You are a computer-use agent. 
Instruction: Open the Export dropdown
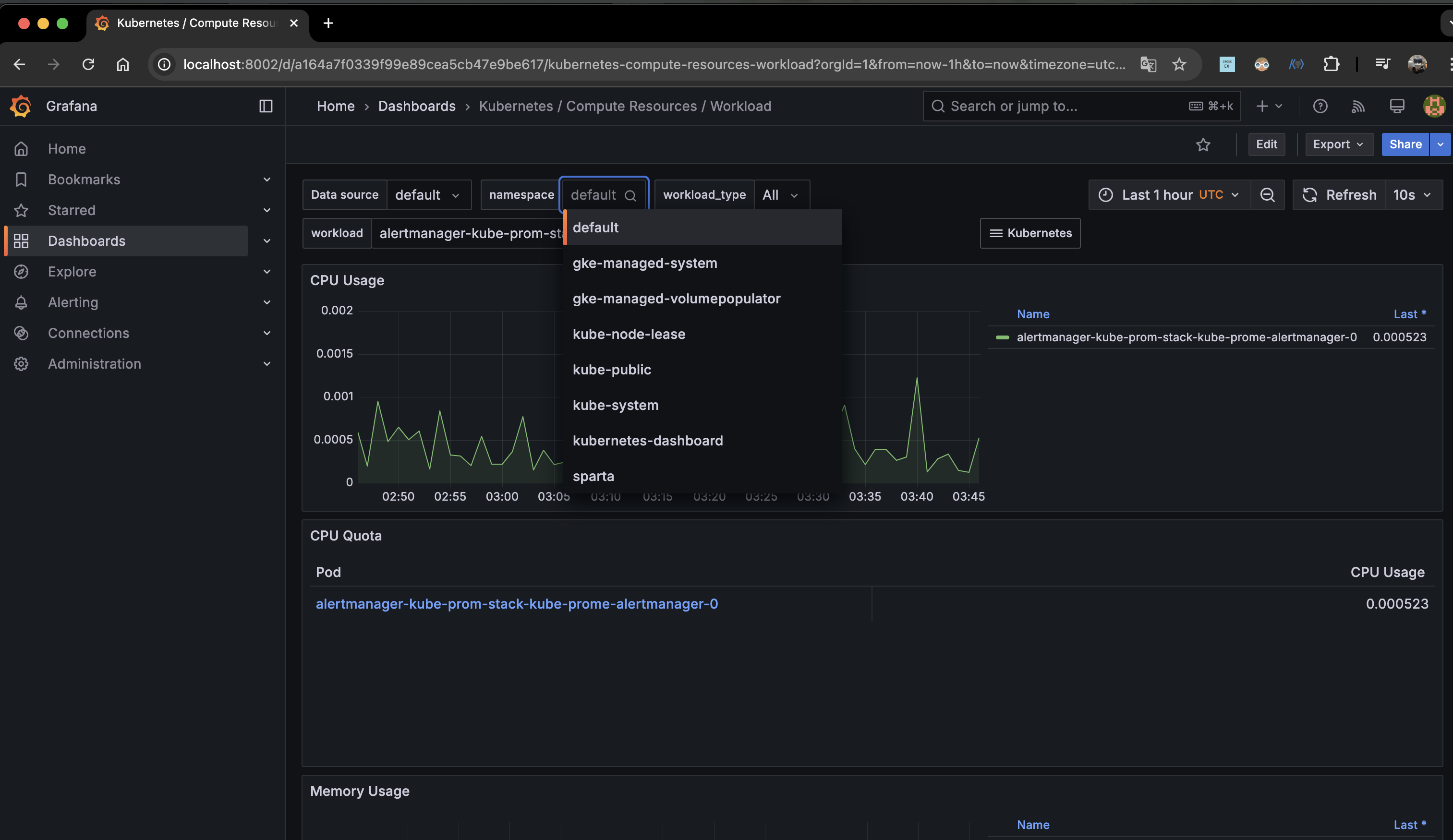pyautogui.click(x=1339, y=144)
